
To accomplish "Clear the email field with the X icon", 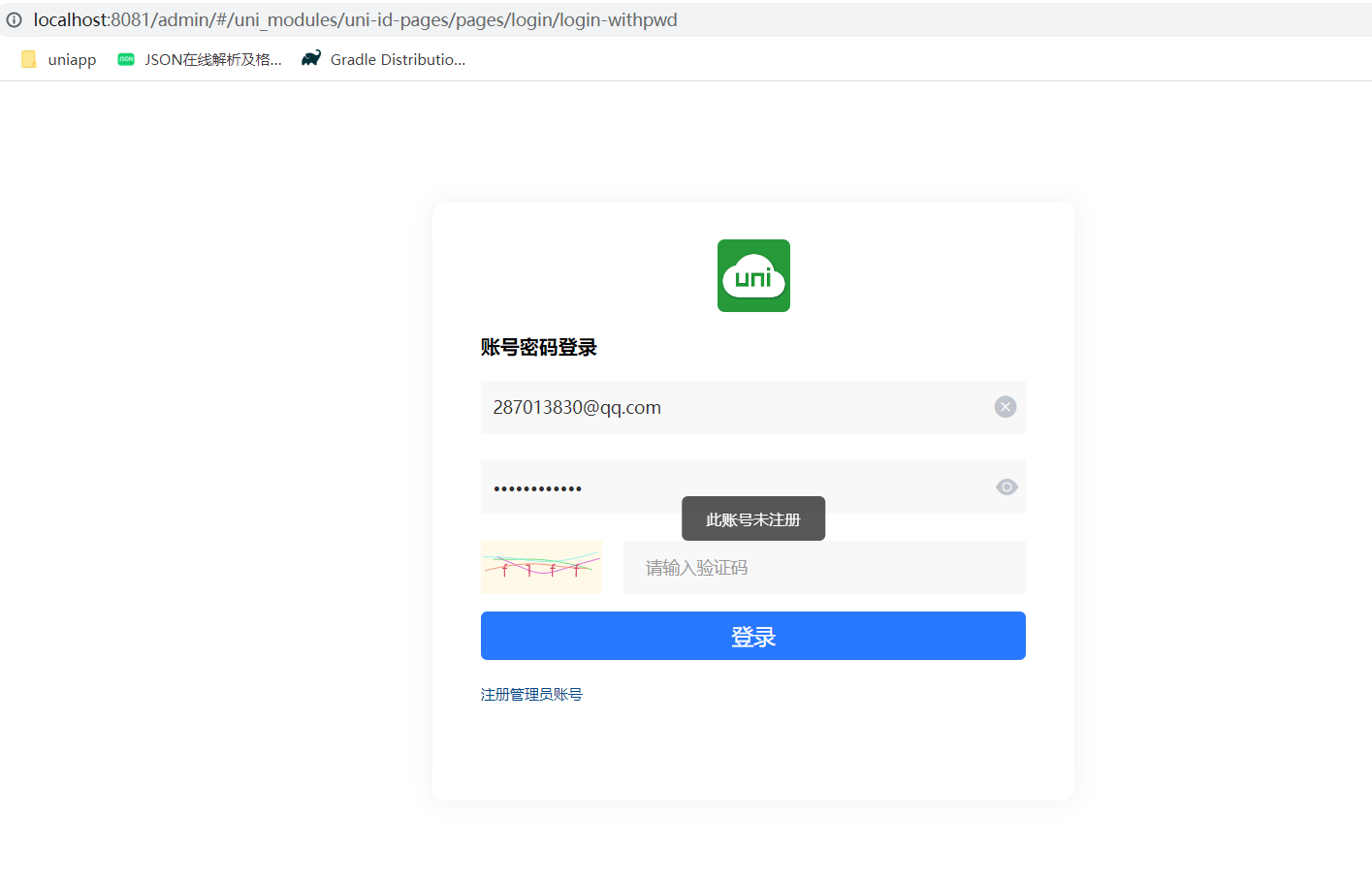I will (x=1005, y=407).
